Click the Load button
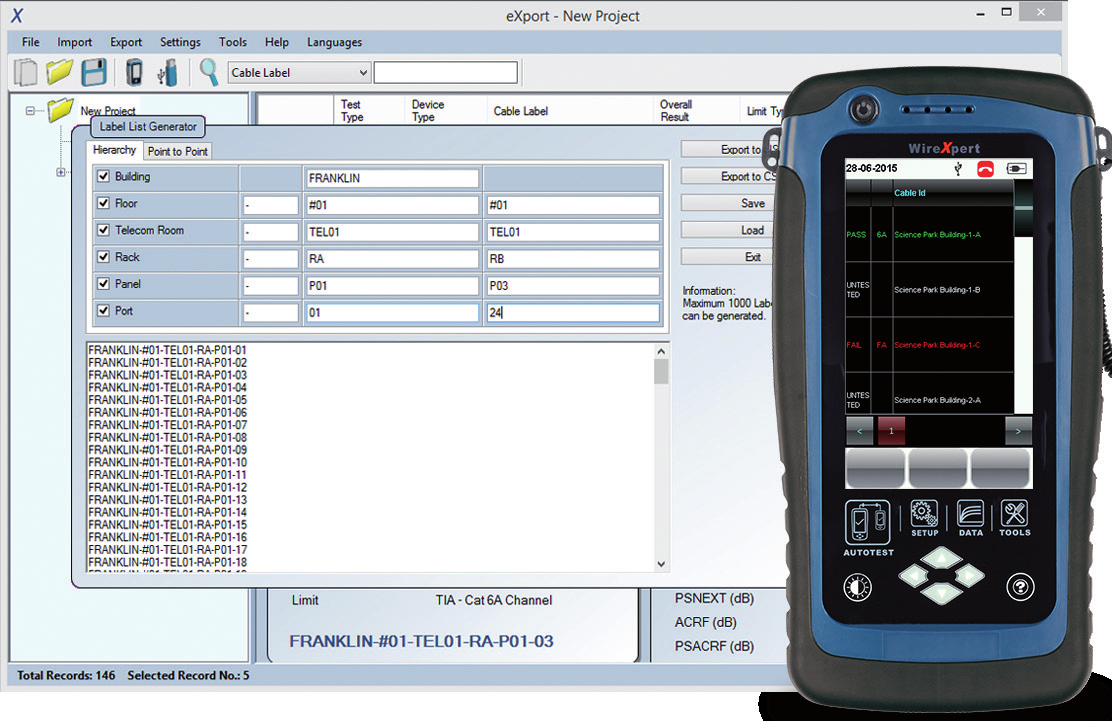1112x721 pixels. coord(729,230)
